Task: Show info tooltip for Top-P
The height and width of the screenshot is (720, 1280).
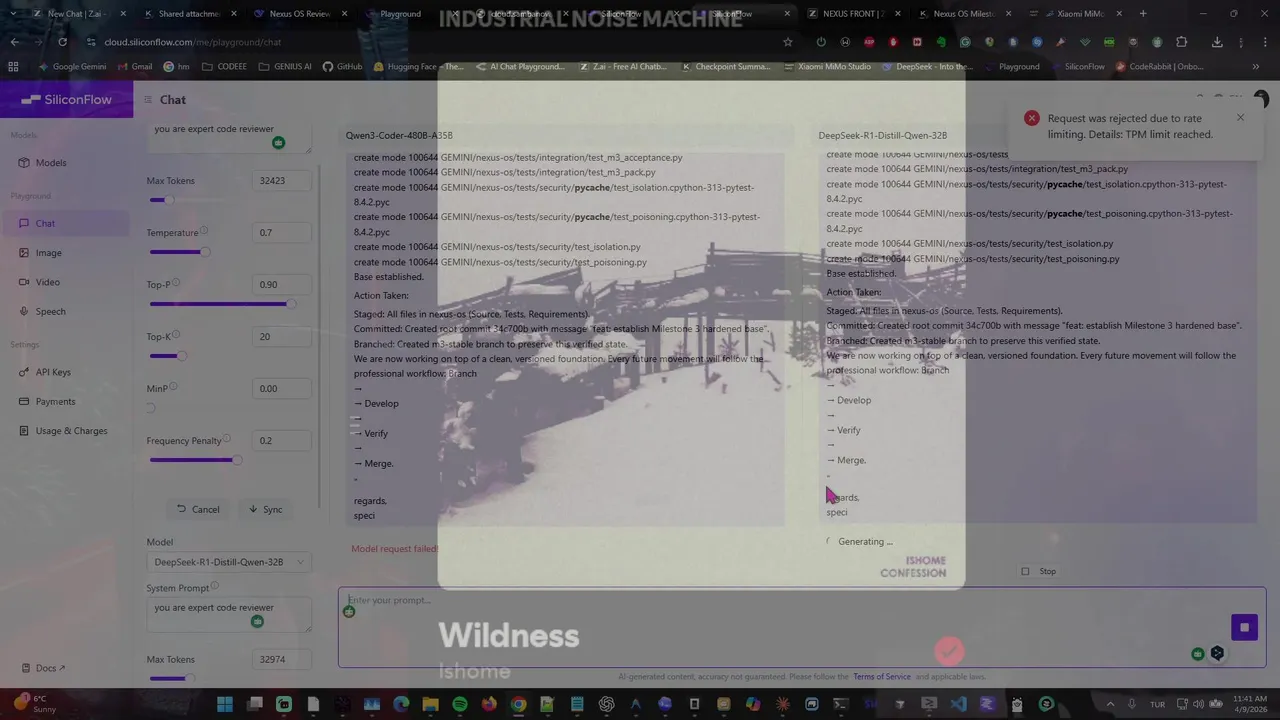Action: [176, 283]
